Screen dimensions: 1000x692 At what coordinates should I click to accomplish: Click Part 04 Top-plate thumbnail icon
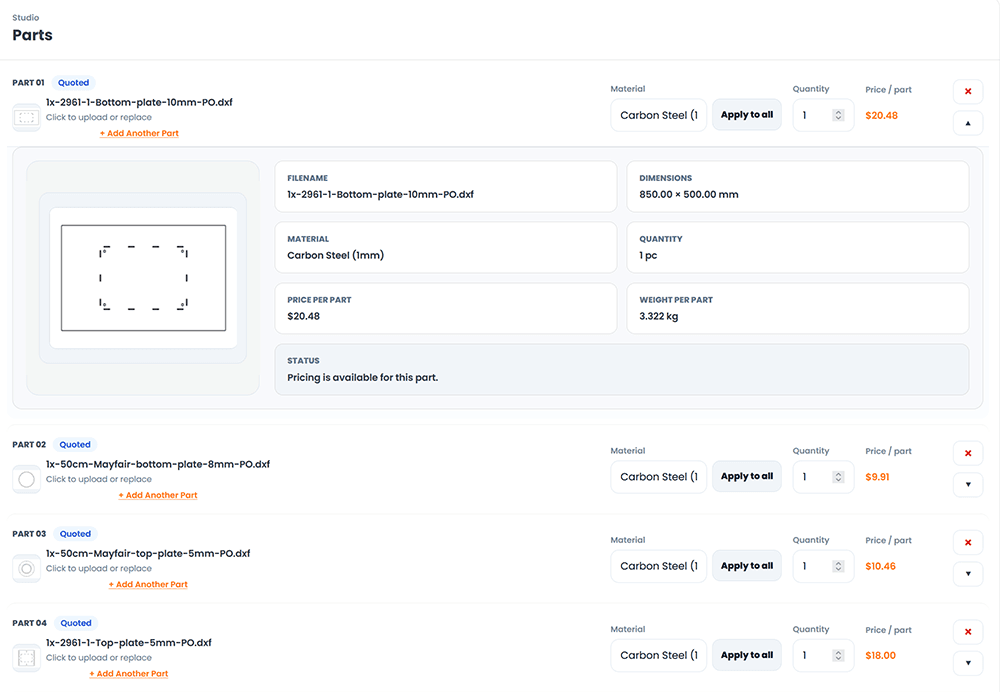(27, 658)
